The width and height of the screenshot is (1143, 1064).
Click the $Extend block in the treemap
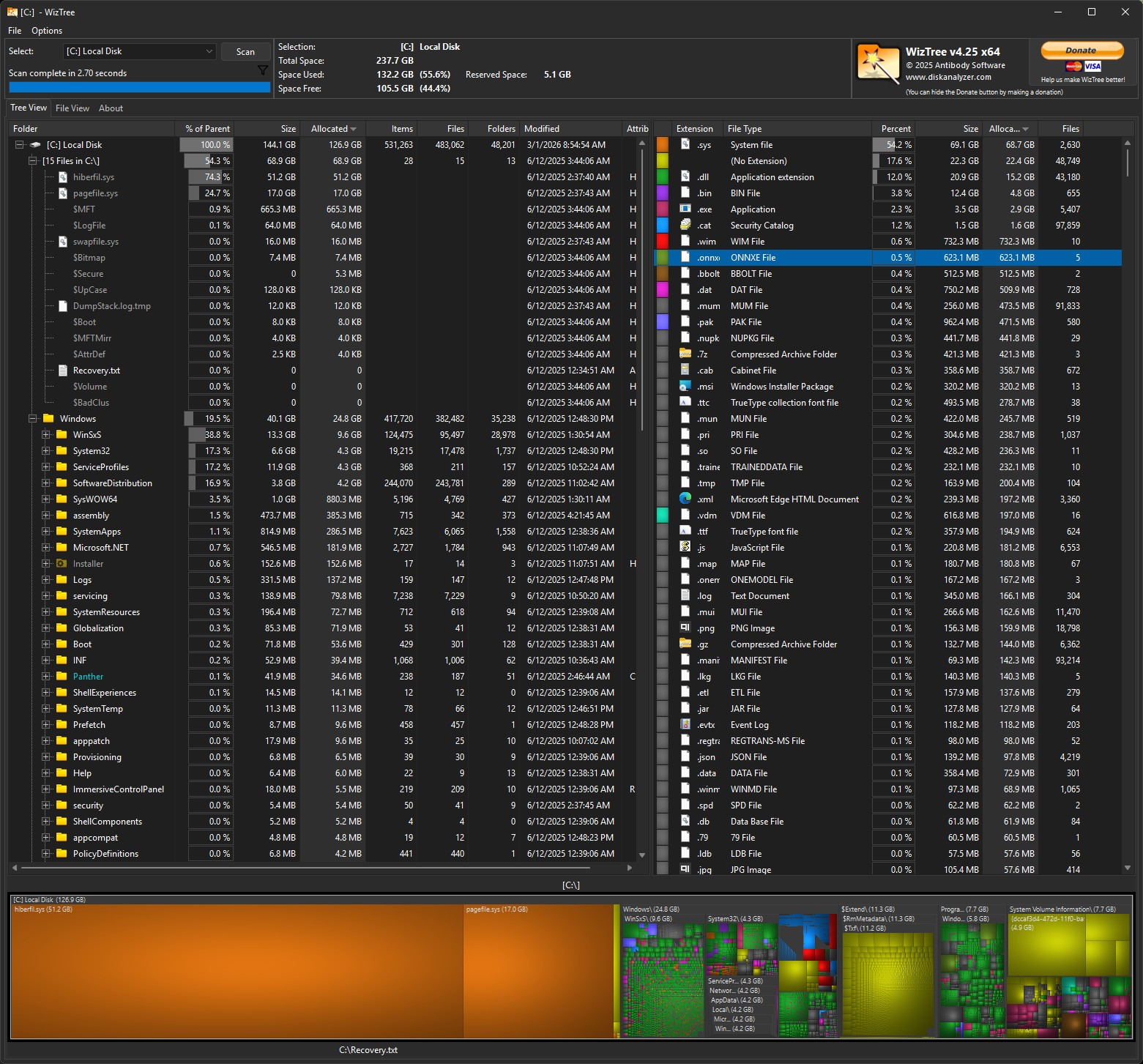click(889, 972)
